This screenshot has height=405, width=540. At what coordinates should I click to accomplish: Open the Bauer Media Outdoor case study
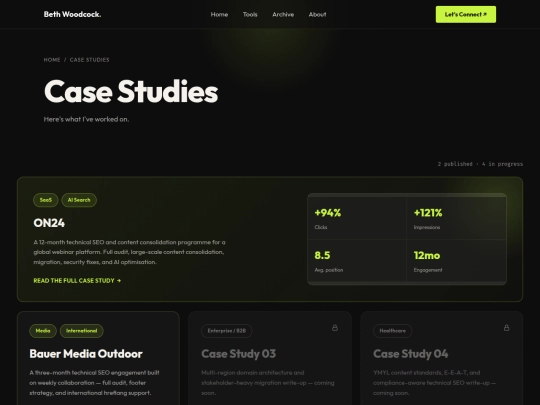86,354
